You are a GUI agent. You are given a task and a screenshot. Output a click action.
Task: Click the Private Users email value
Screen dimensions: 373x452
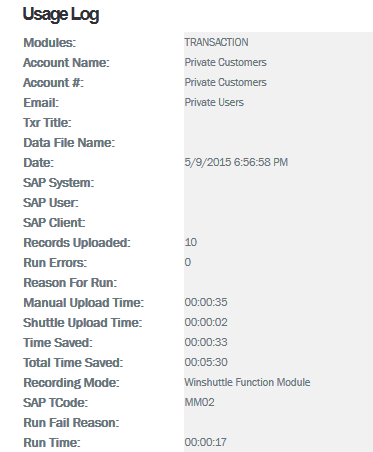pyautogui.click(x=214, y=102)
